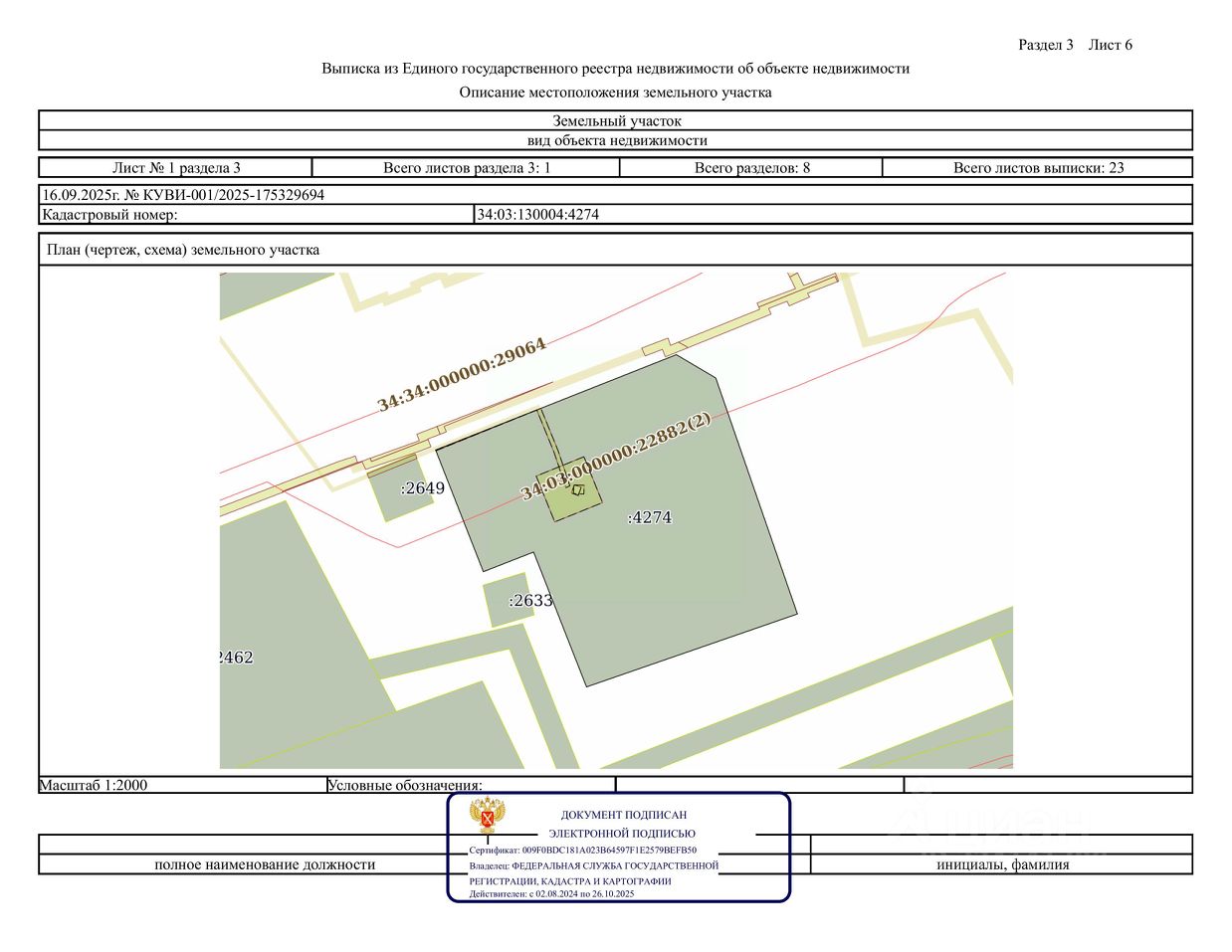Image resolution: width=1232 pixels, height=952 pixels.
Task: Select the 'Описание местоположения земельного участка' title
Action: (x=615, y=93)
